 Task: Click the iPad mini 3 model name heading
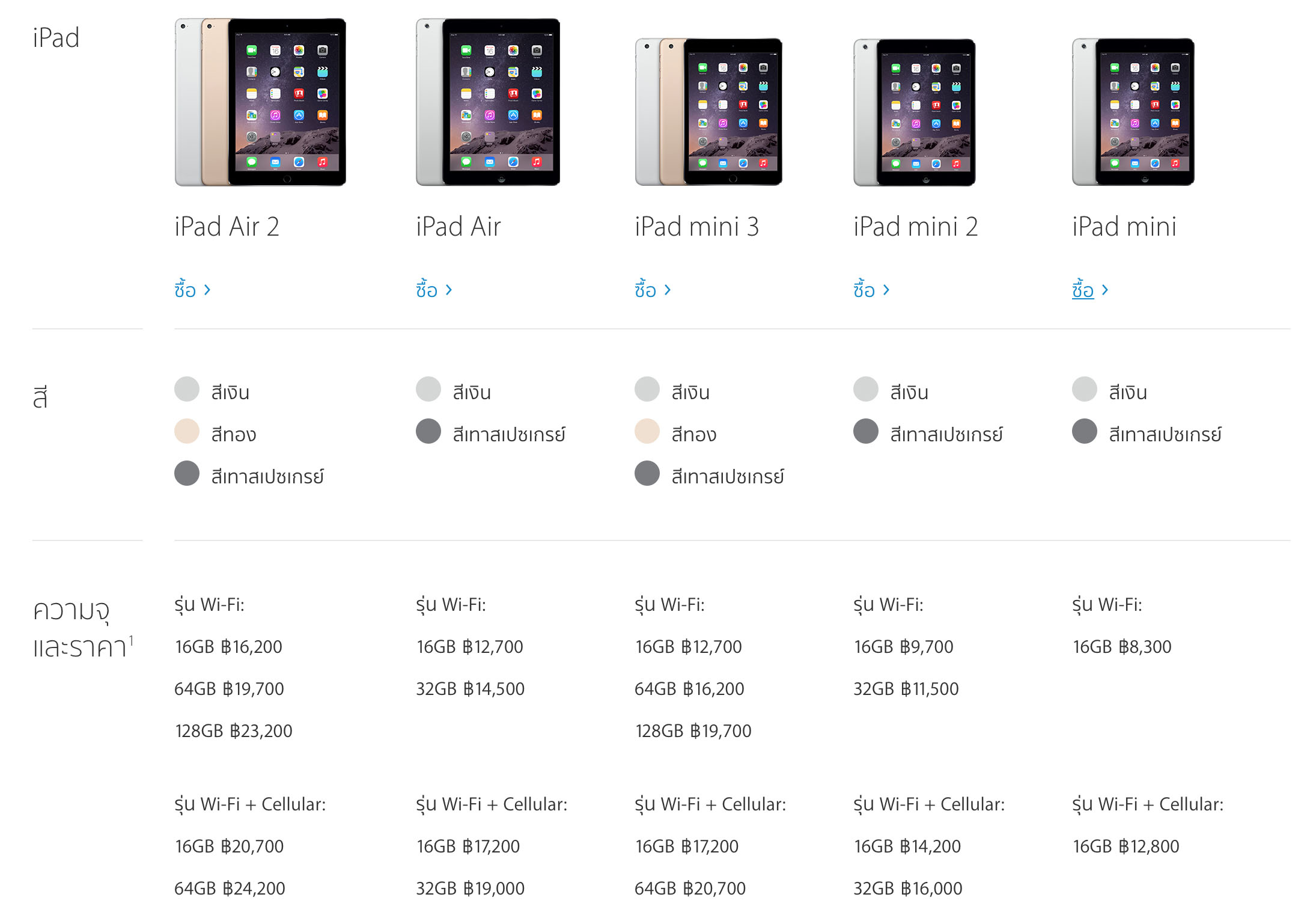[697, 227]
